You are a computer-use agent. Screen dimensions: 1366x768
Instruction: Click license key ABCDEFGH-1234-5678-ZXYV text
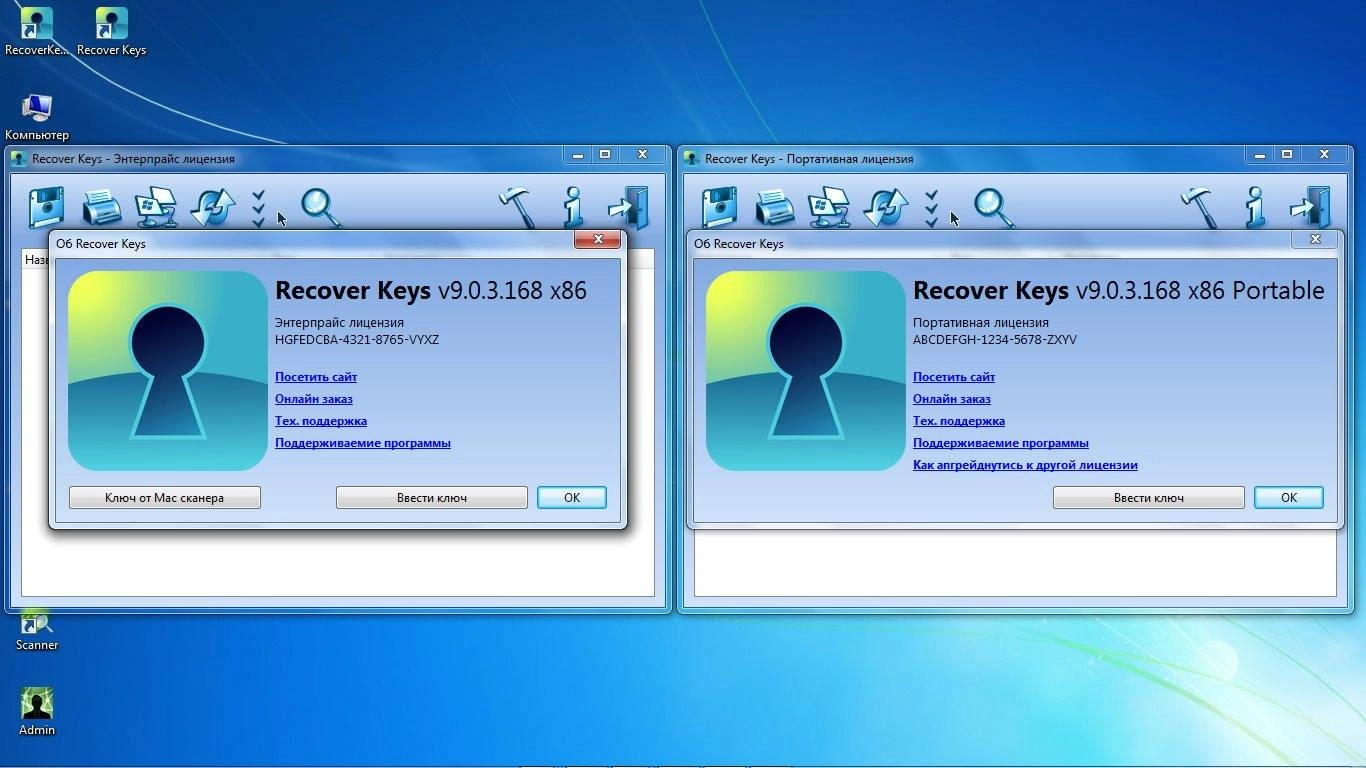[995, 339]
